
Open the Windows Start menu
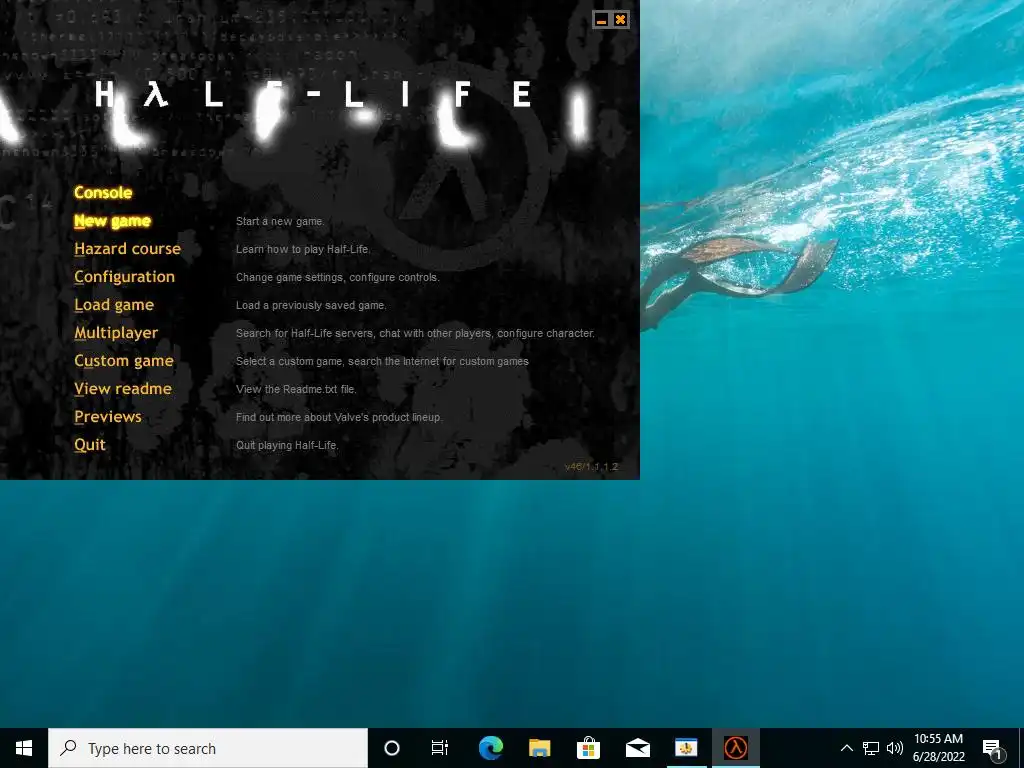click(24, 748)
